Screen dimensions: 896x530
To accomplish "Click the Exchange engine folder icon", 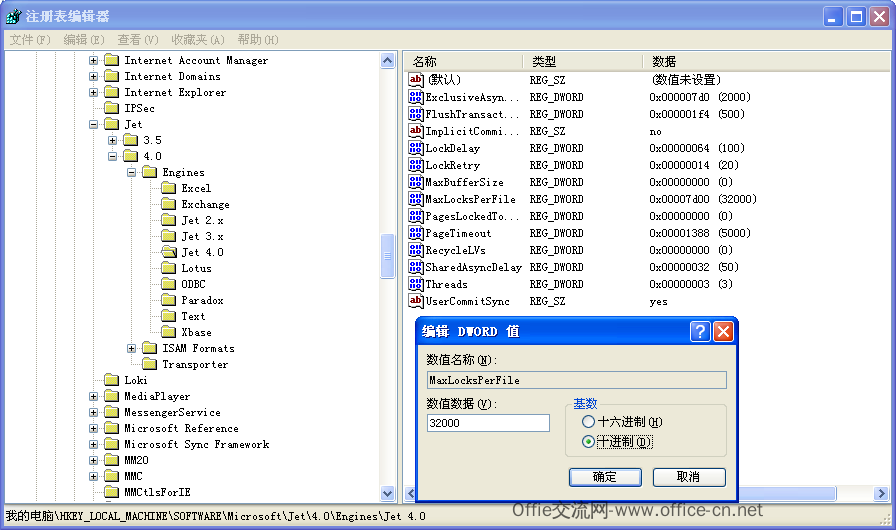I will (169, 204).
